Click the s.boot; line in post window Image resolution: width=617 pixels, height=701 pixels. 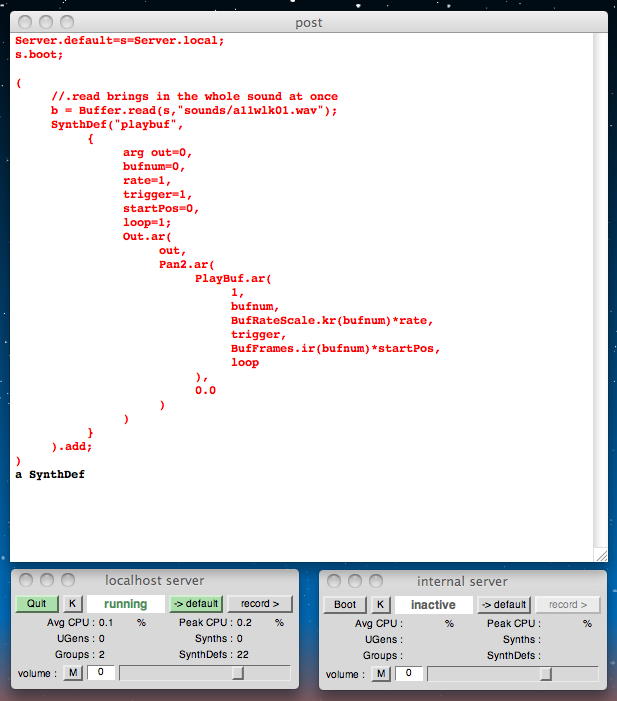pyautogui.click(x=39, y=55)
